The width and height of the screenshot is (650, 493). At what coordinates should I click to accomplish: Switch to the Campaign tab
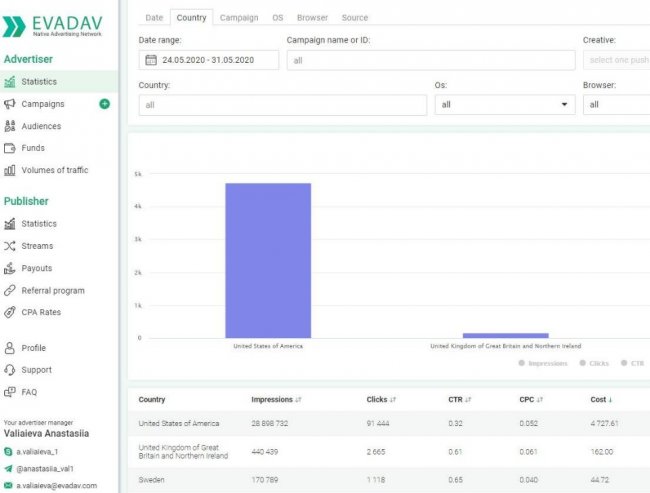[x=238, y=18]
